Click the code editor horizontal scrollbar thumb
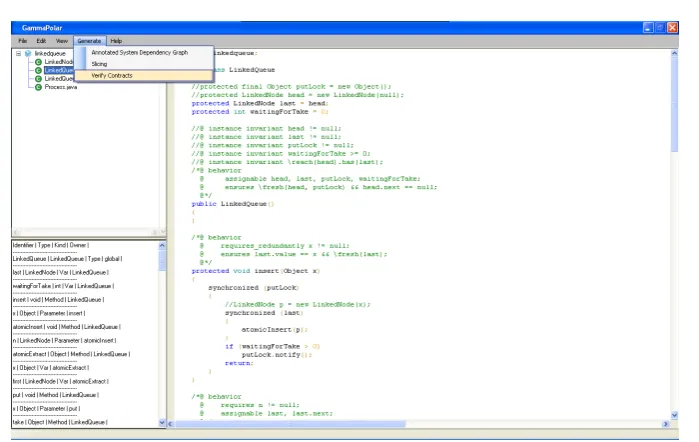Viewport: 699px width, 442px height. 290,424
